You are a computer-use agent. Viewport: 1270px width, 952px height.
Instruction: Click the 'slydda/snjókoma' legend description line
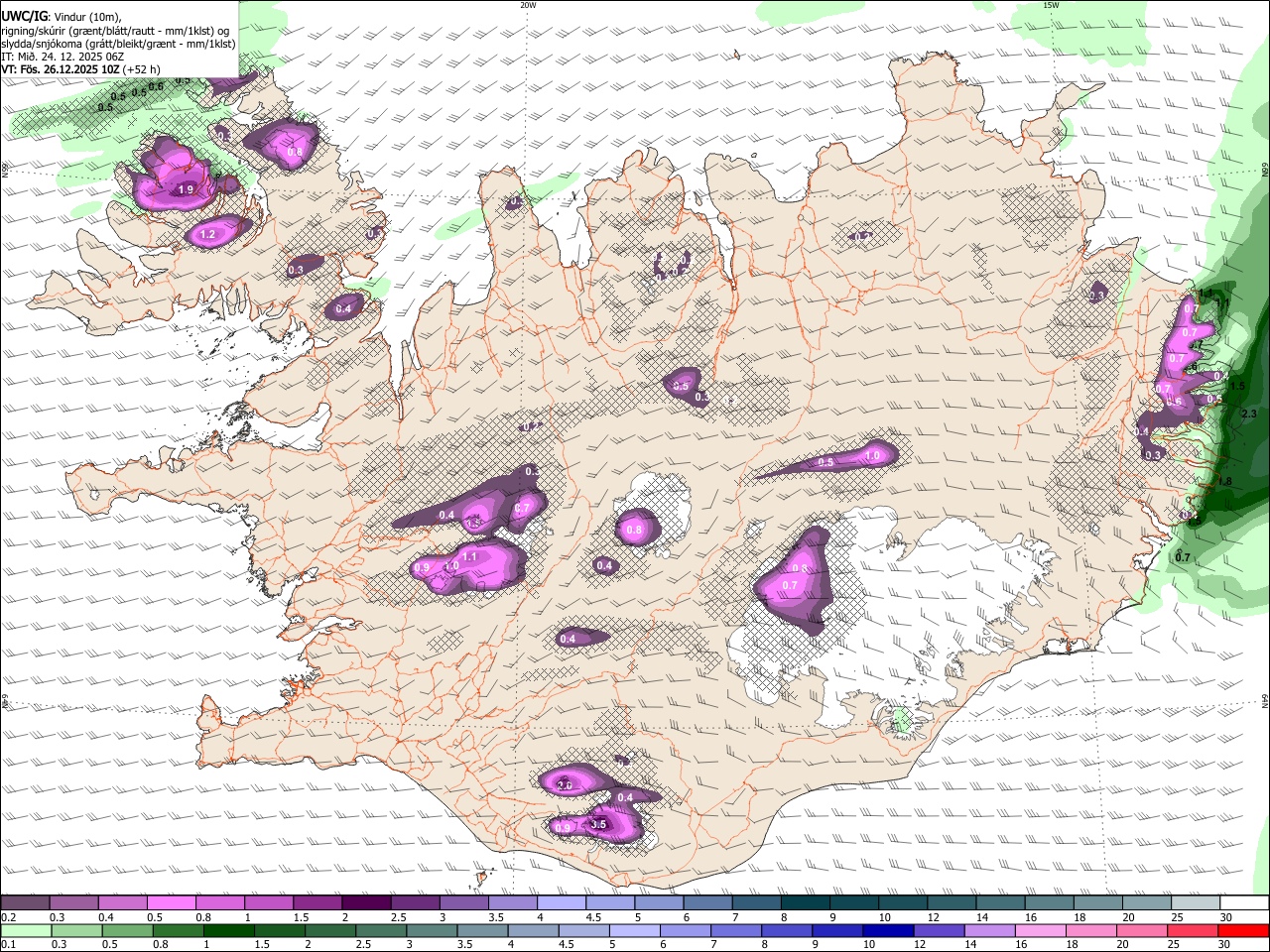pos(118,44)
